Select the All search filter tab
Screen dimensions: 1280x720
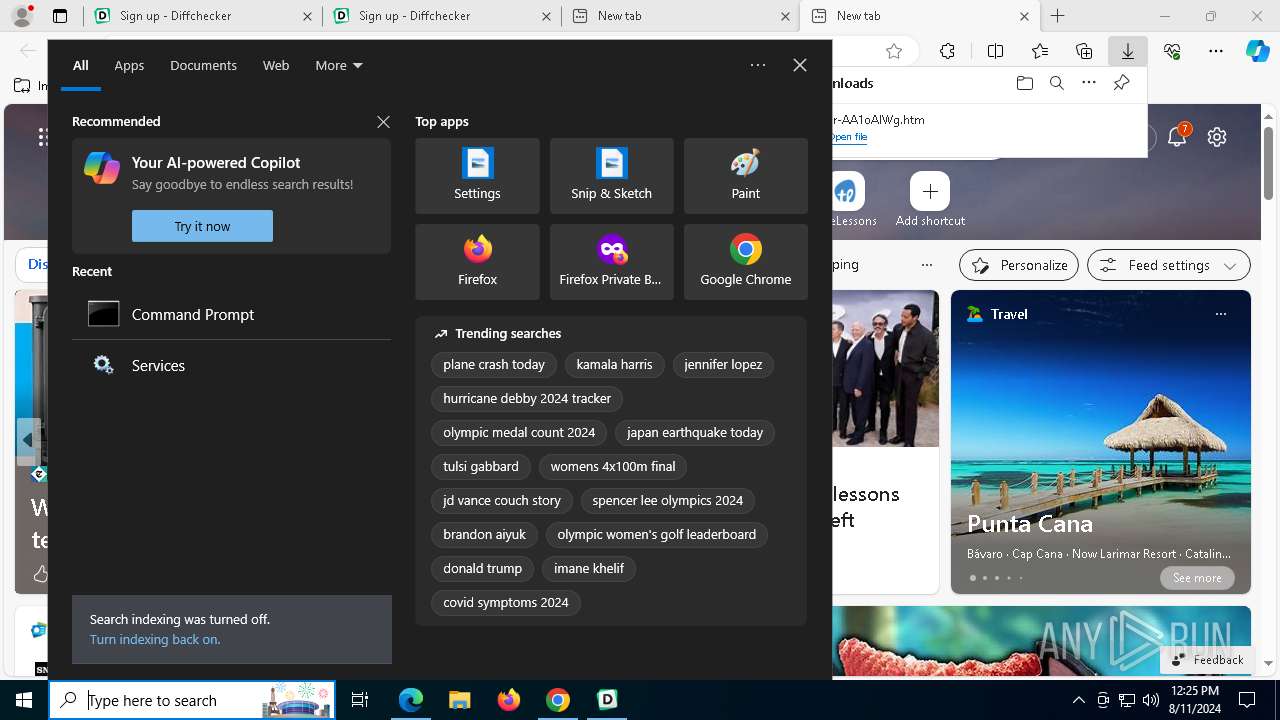[80, 65]
